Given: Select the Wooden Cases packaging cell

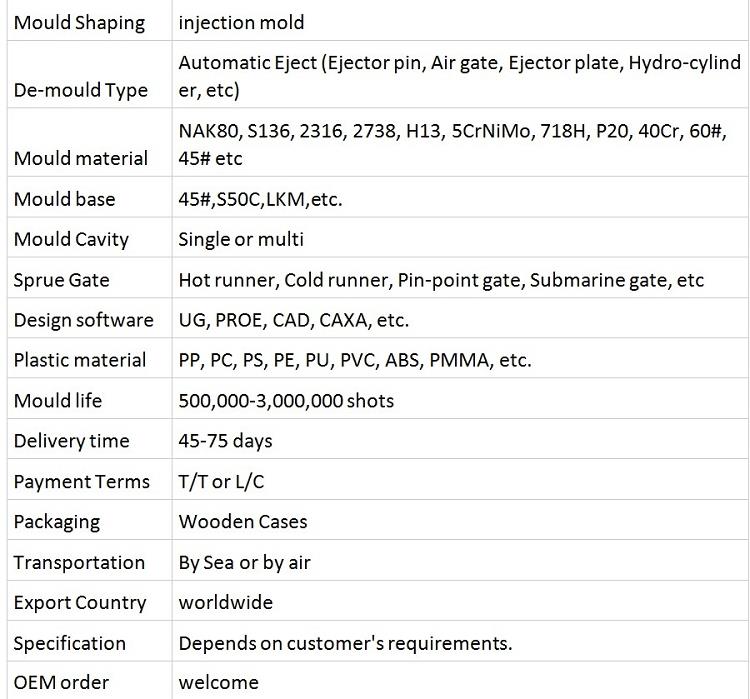Looking at the screenshot, I should pyautogui.click(x=460, y=520).
